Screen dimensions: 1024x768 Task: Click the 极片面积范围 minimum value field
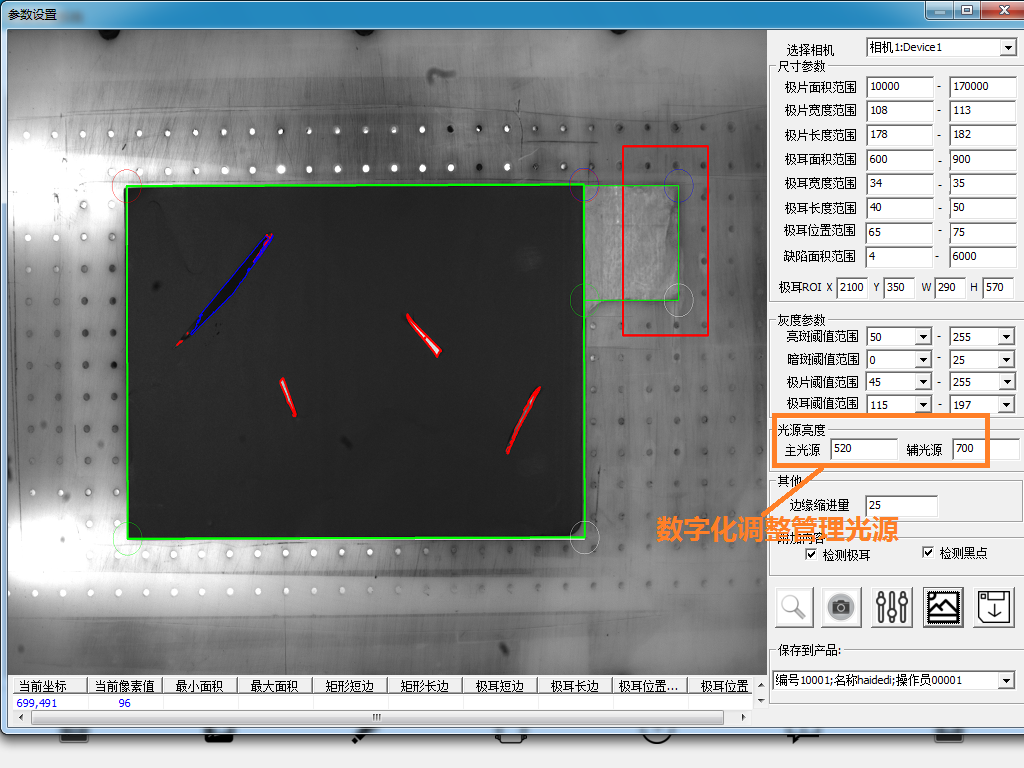click(899, 87)
